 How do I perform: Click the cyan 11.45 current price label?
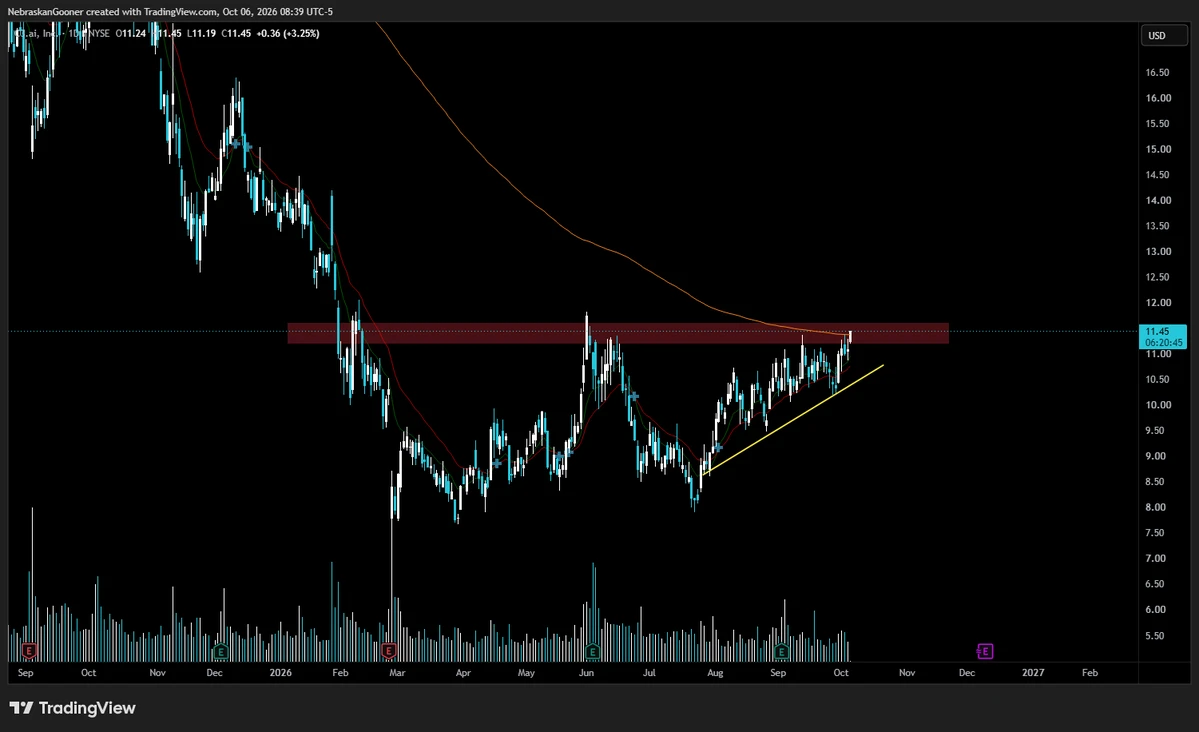1162,337
